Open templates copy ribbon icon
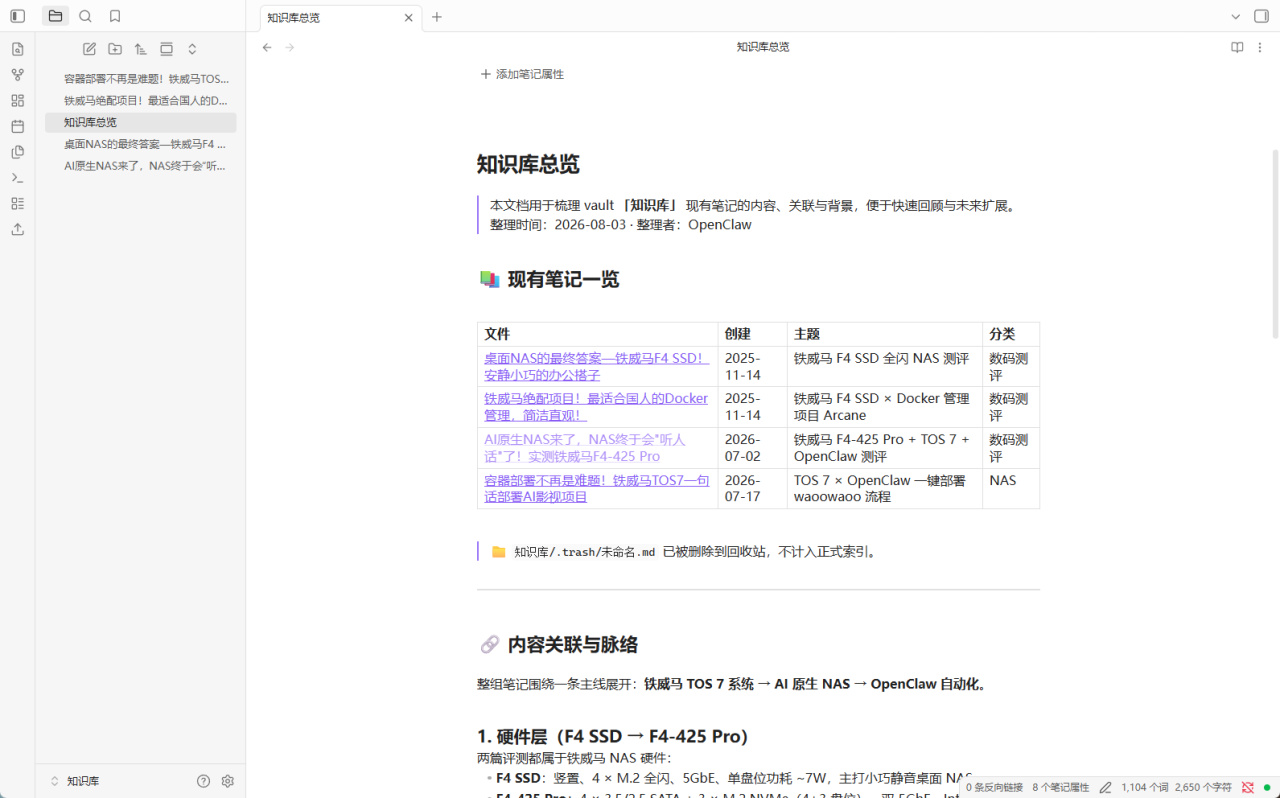Viewport: 1280px width, 798px height. pos(17,152)
